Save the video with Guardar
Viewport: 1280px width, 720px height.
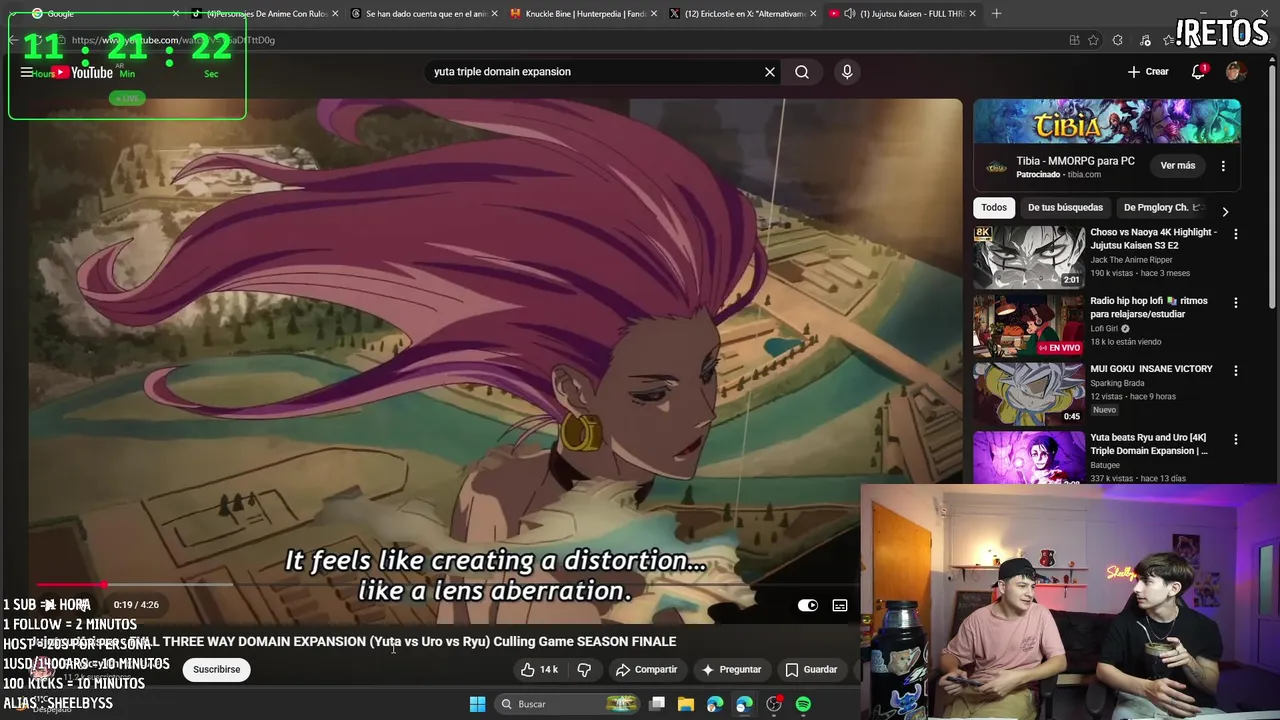coord(811,670)
